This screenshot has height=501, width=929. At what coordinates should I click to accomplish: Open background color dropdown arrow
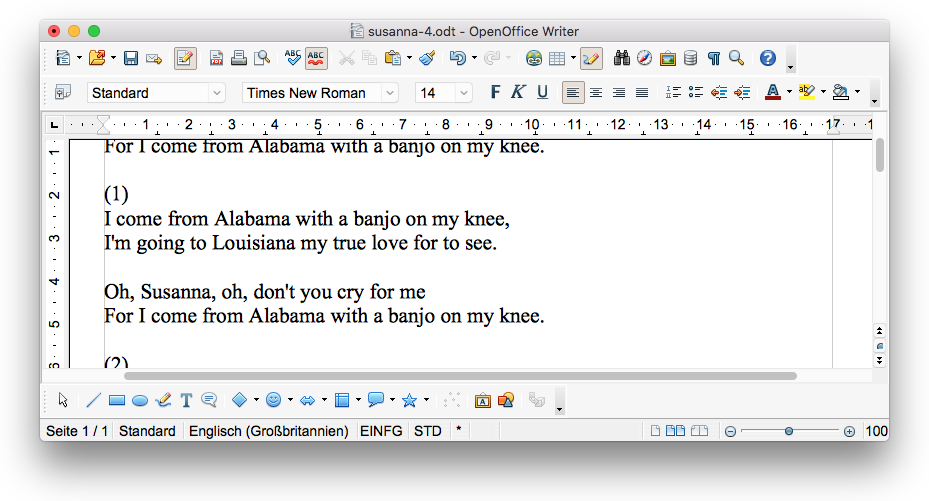click(x=858, y=92)
